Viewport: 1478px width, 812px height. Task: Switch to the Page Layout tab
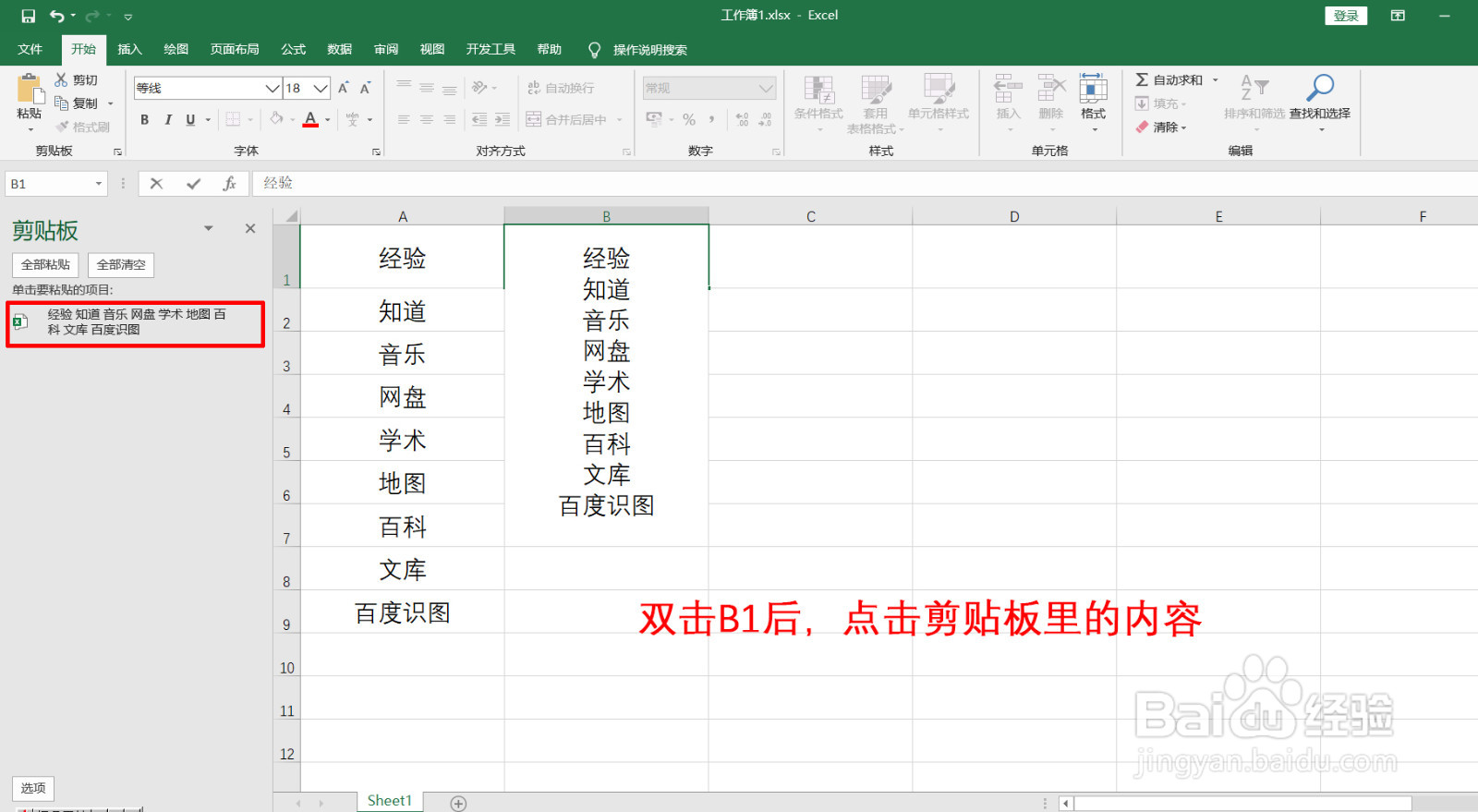pos(235,50)
